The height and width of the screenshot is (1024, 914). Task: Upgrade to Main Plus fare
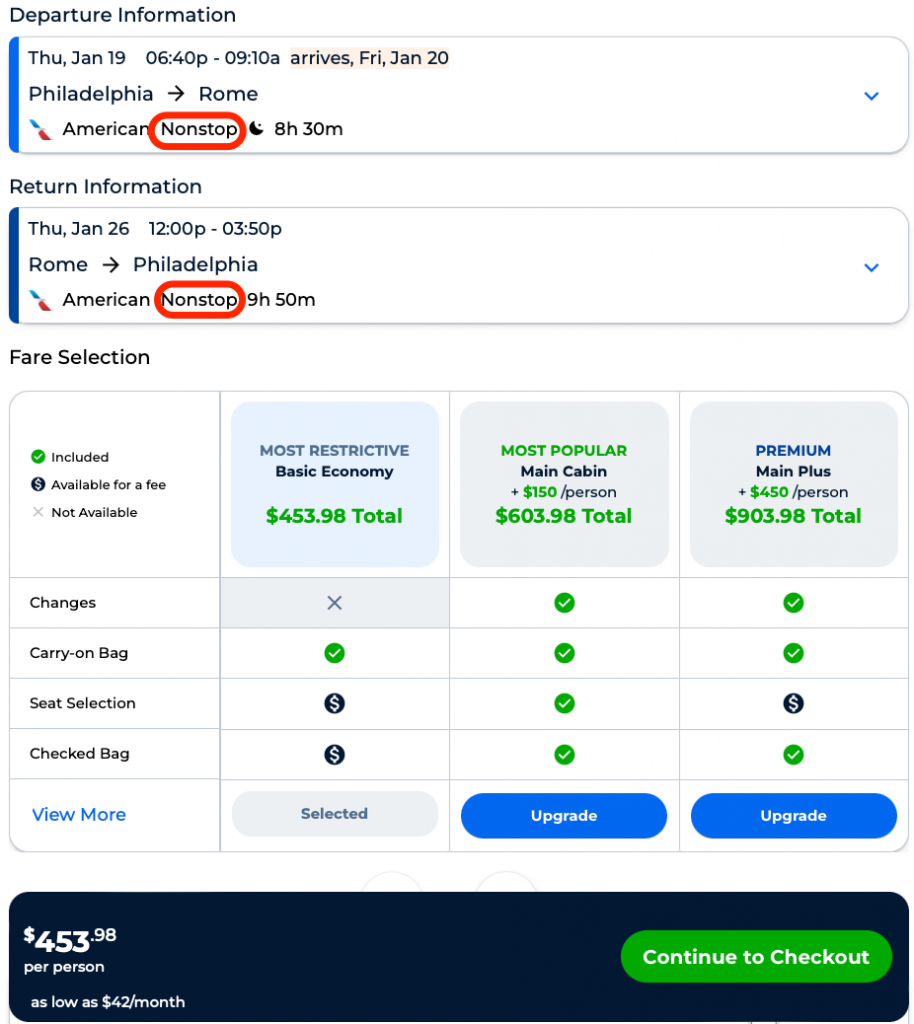[793, 816]
